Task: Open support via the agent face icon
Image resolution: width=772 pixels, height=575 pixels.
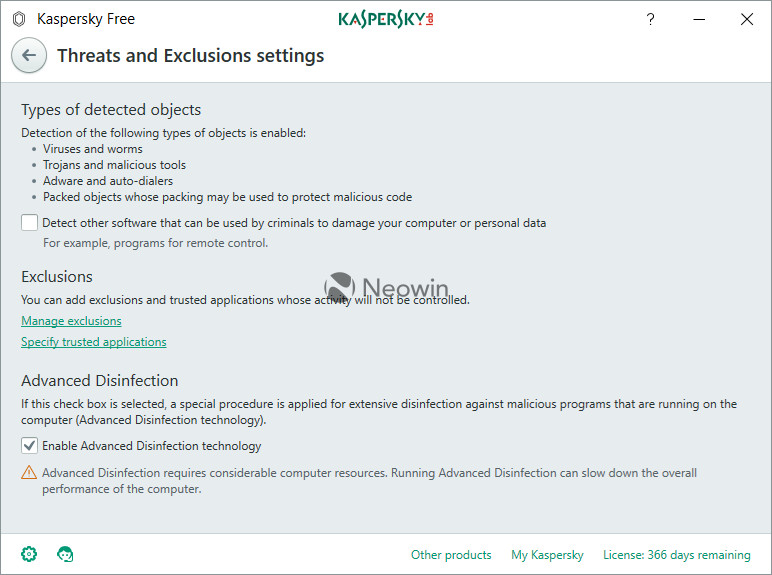Action: (x=65, y=554)
